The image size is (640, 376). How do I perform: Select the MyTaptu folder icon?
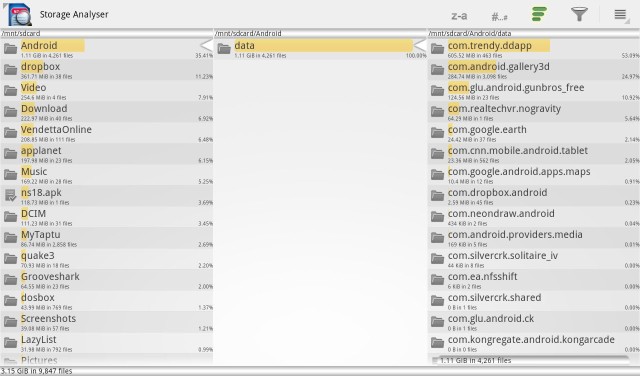click(x=10, y=238)
